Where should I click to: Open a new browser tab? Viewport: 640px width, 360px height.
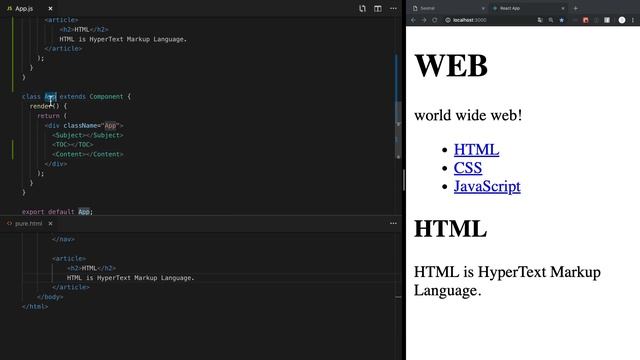576,8
